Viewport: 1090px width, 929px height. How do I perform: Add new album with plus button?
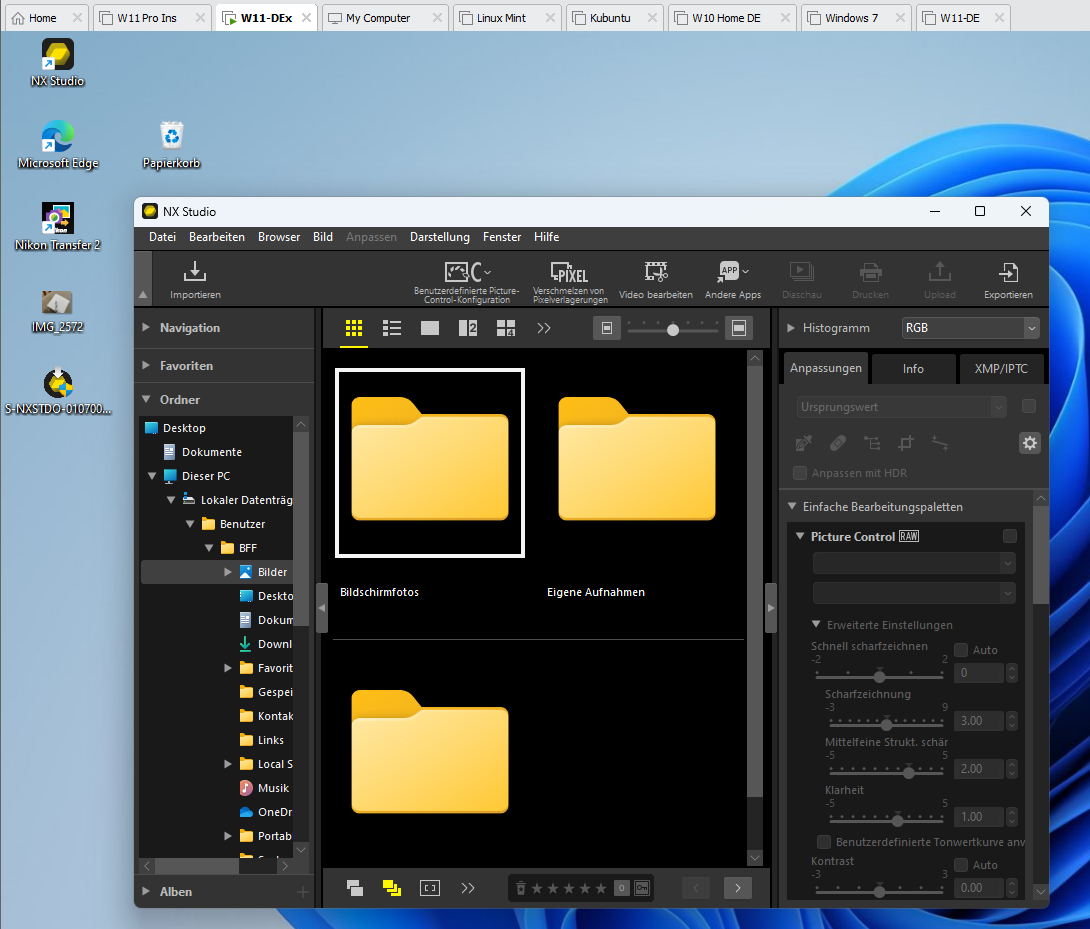tap(302, 891)
